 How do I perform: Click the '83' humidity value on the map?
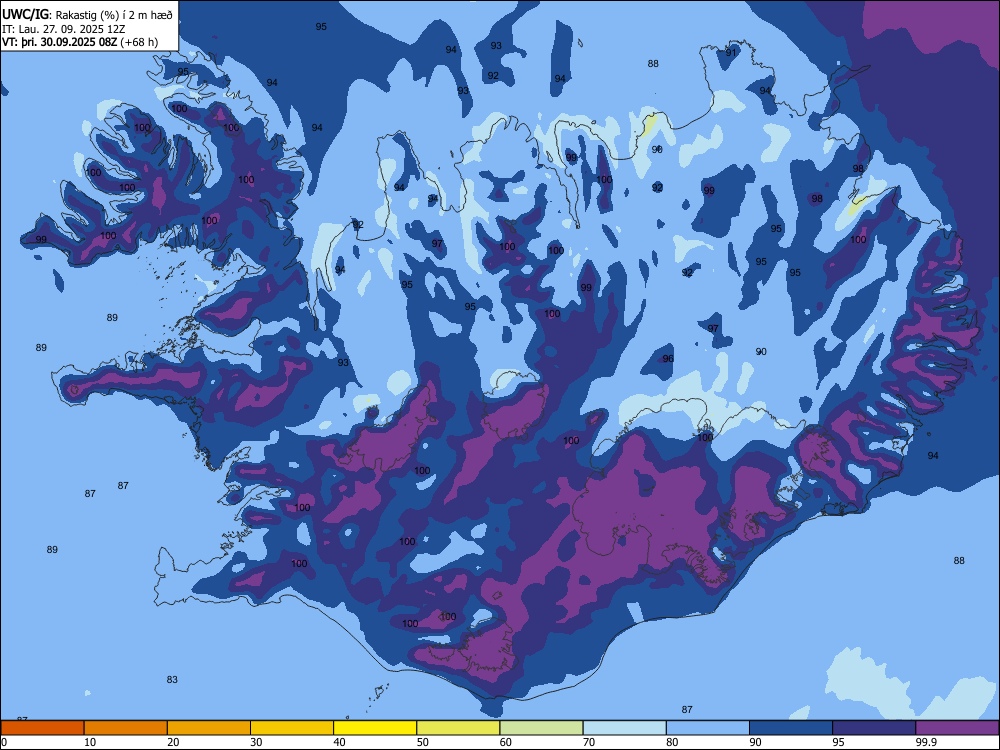[x=172, y=680]
